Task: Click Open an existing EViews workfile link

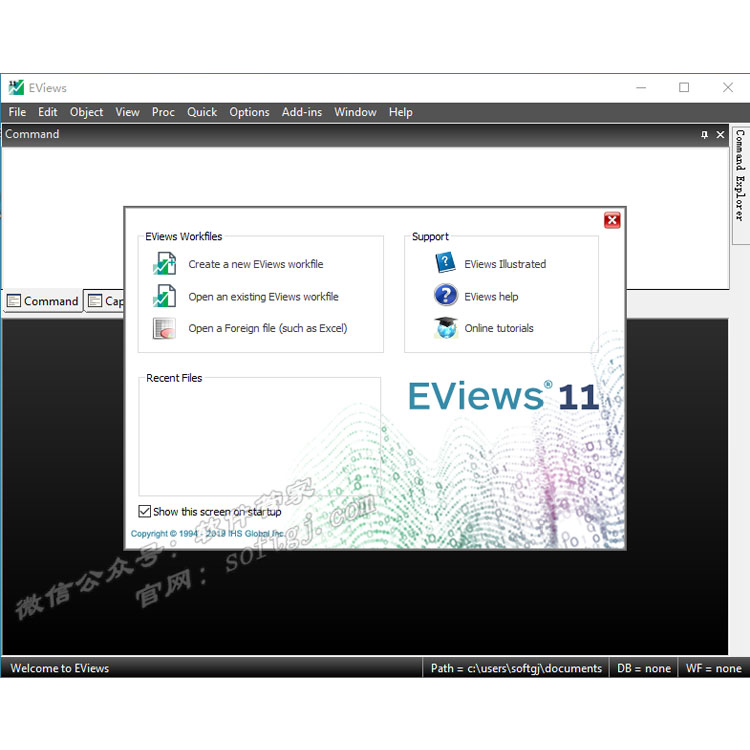Action: pyautogui.click(x=263, y=297)
